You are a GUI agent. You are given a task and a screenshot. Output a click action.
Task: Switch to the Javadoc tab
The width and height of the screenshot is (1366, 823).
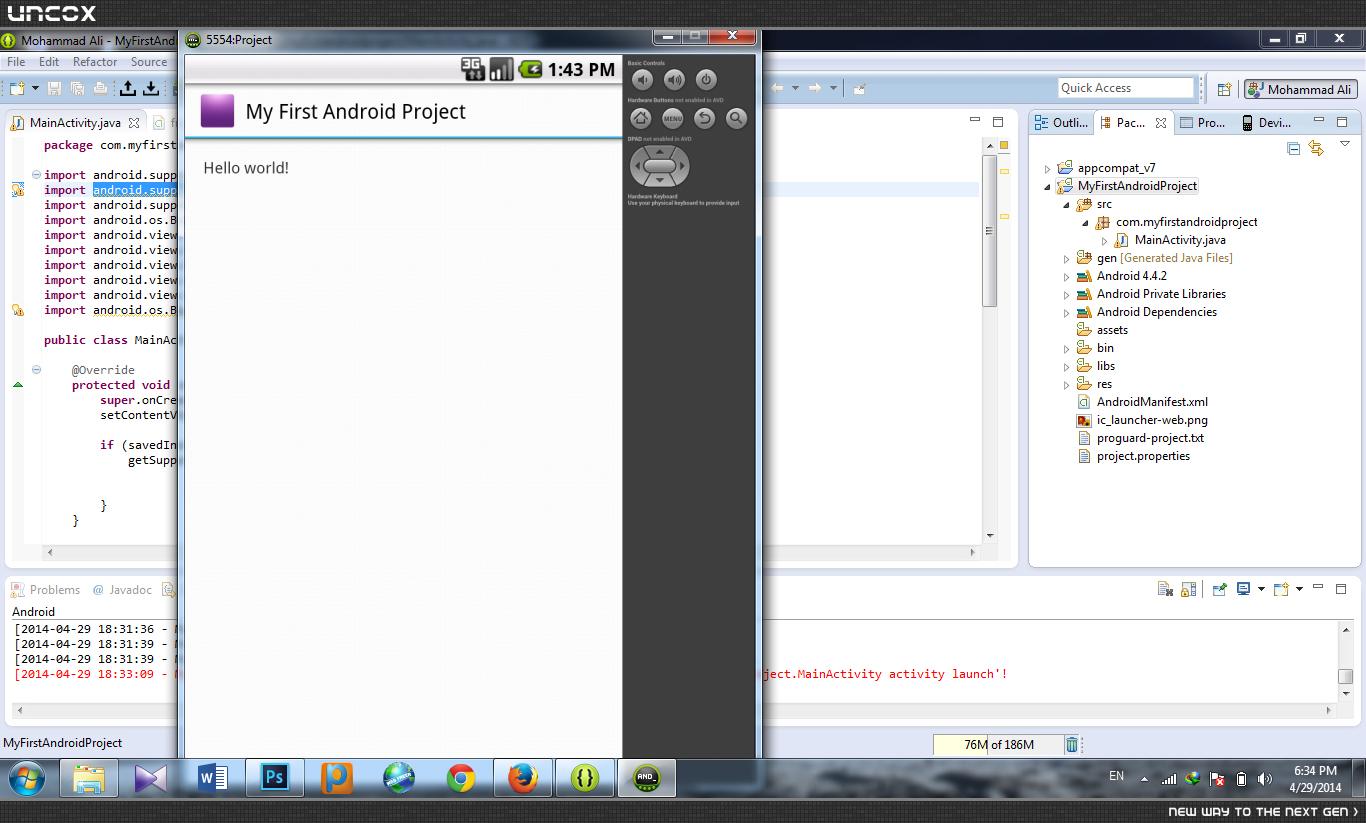(x=122, y=590)
